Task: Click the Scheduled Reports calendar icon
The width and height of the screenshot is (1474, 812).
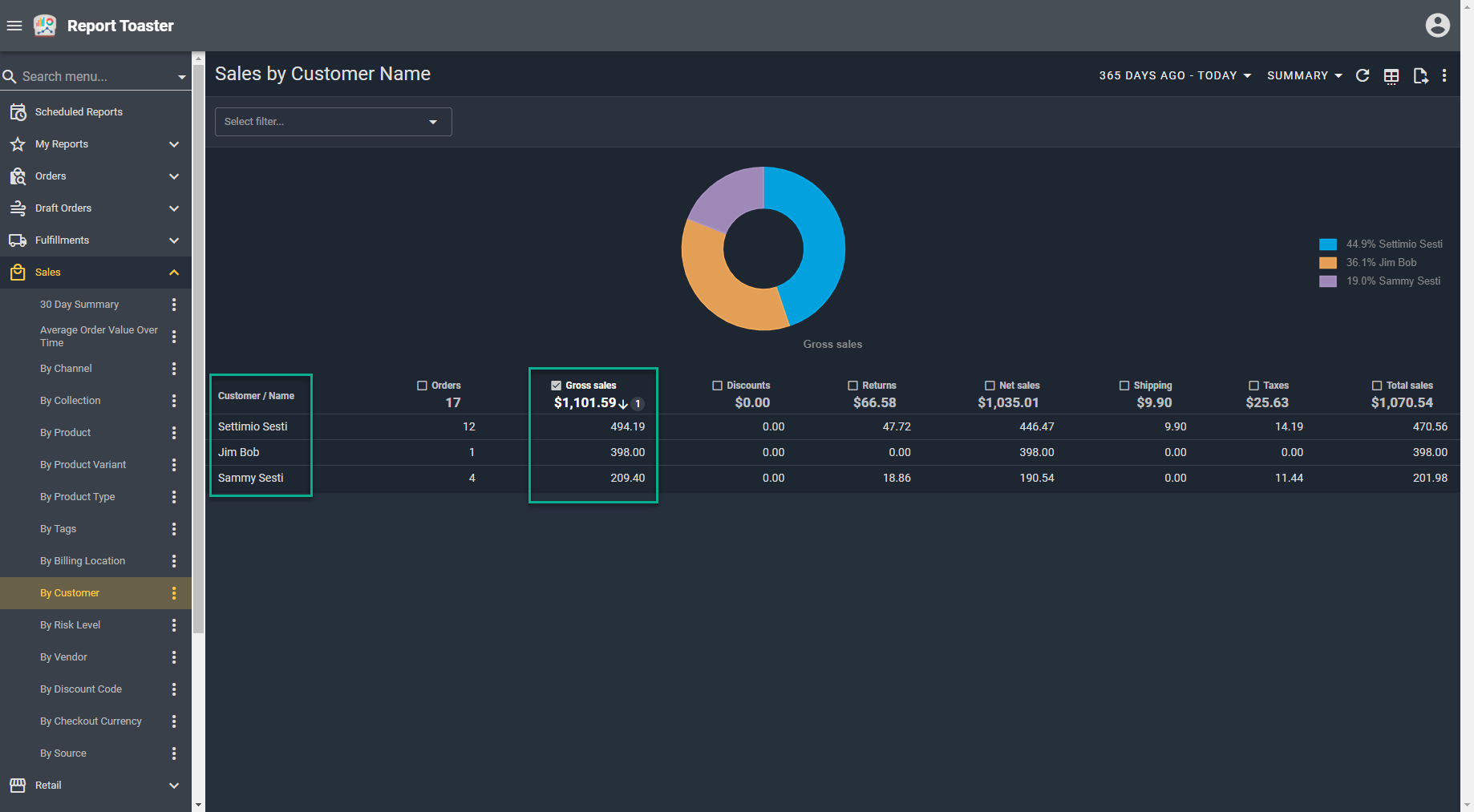Action: point(18,112)
